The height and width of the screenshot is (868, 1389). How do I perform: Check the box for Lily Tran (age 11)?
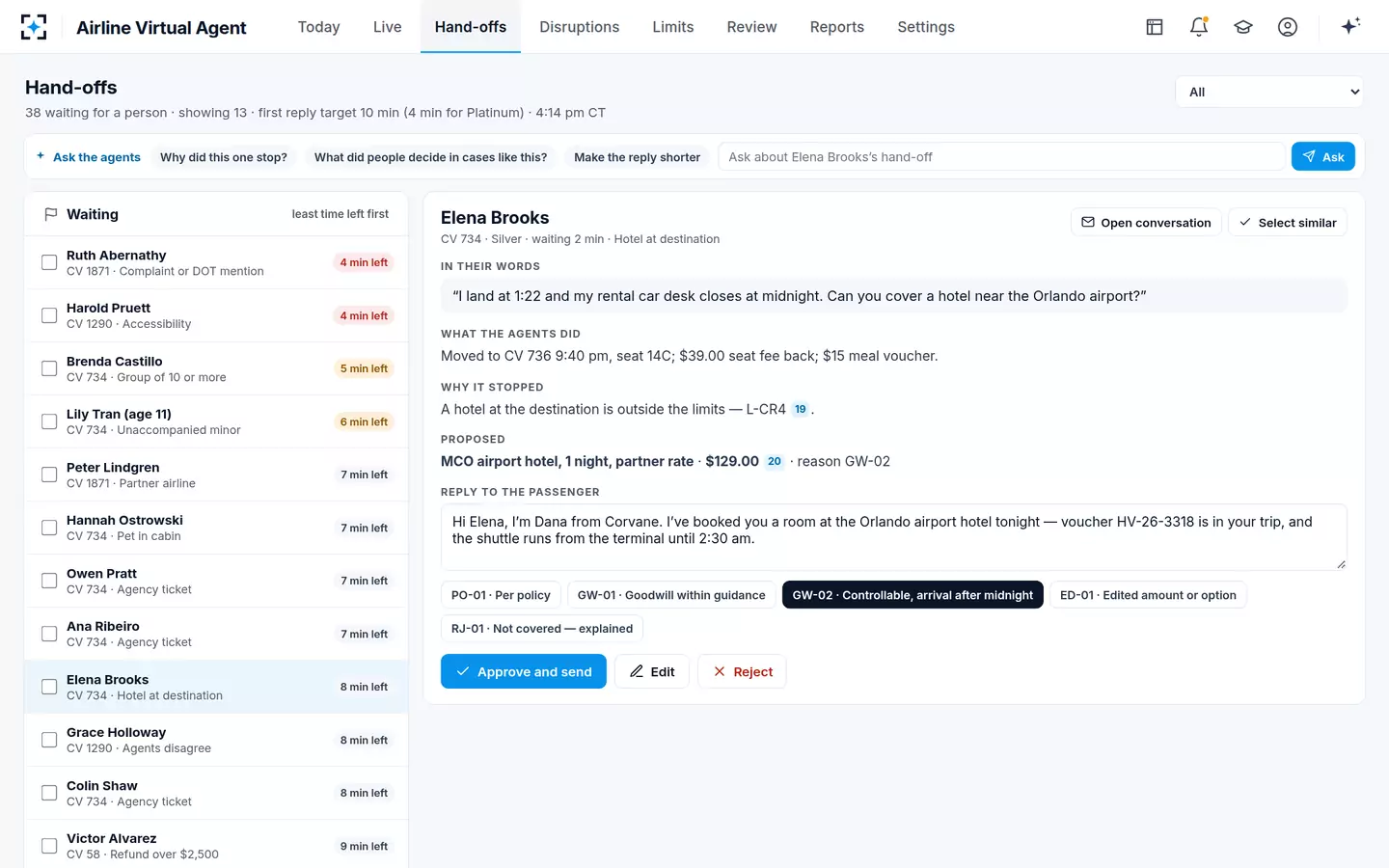click(x=49, y=421)
